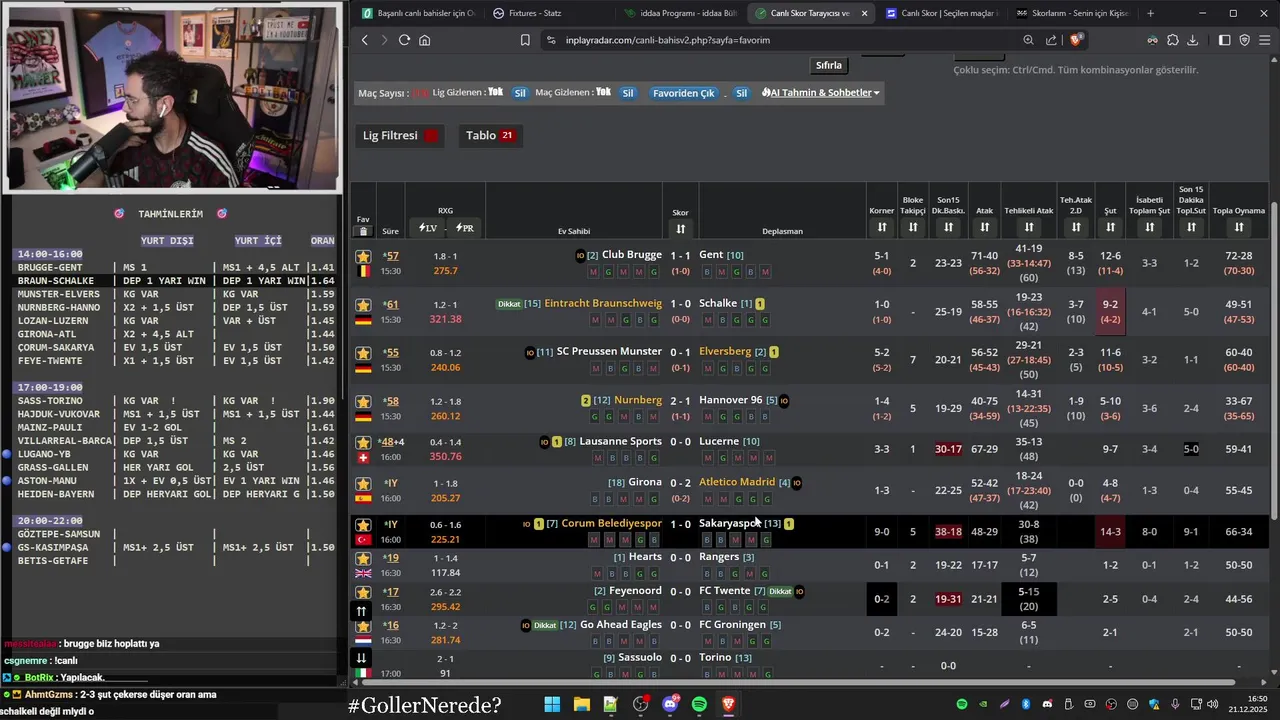1280x720 pixels.
Task: Open File Explorer from taskbar
Action: click(581, 705)
